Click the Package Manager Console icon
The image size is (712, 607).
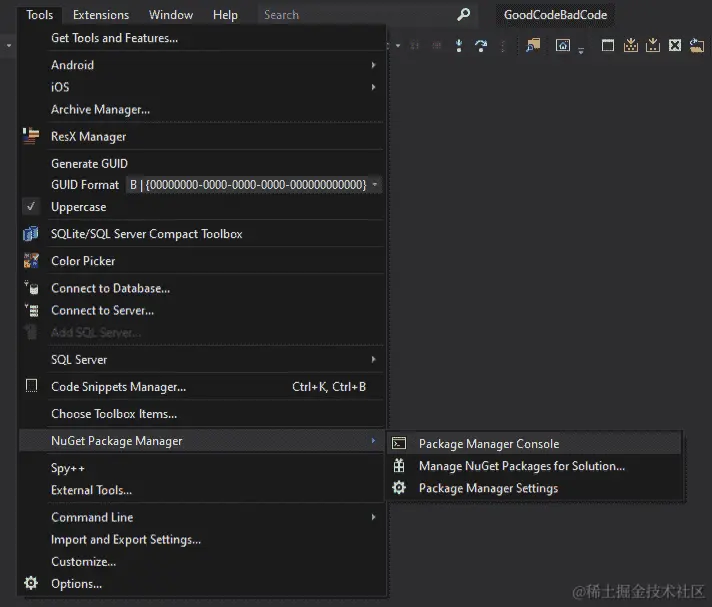pyautogui.click(x=399, y=443)
